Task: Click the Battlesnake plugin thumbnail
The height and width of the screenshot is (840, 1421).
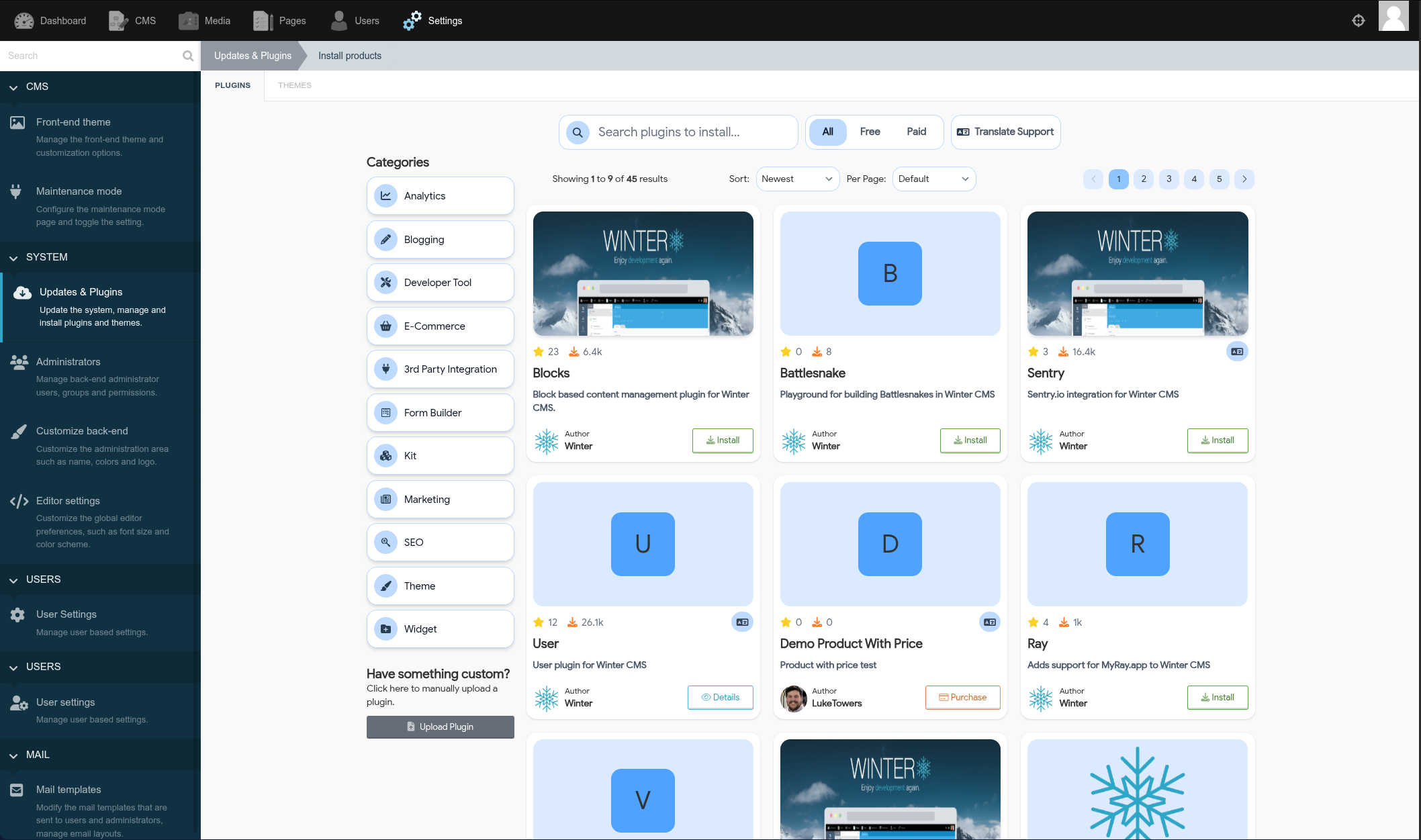Action: [890, 273]
